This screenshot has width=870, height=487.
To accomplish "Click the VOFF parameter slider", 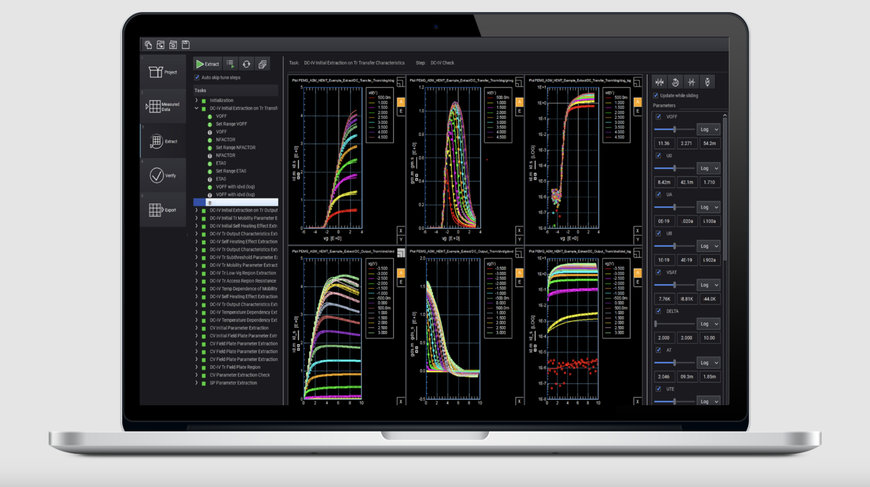I will click(674, 129).
